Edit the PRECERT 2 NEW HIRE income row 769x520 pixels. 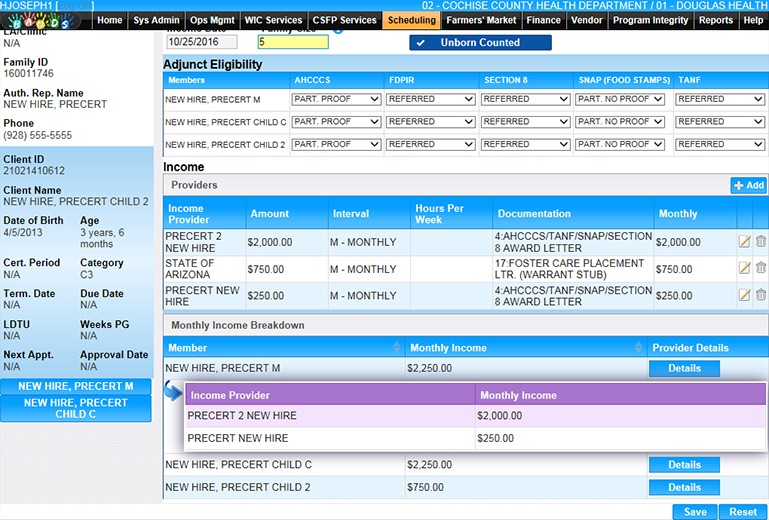(x=744, y=242)
